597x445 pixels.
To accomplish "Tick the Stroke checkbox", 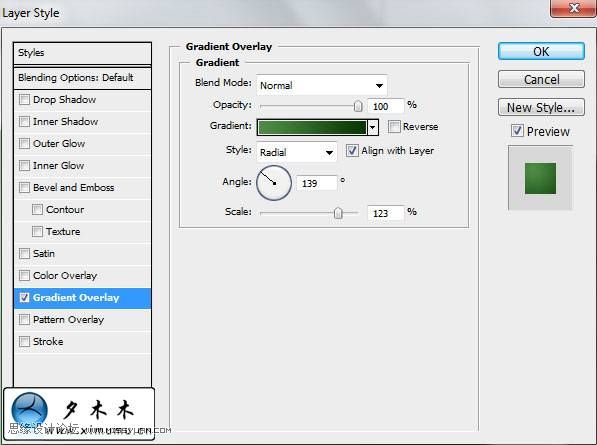I will click(24, 341).
